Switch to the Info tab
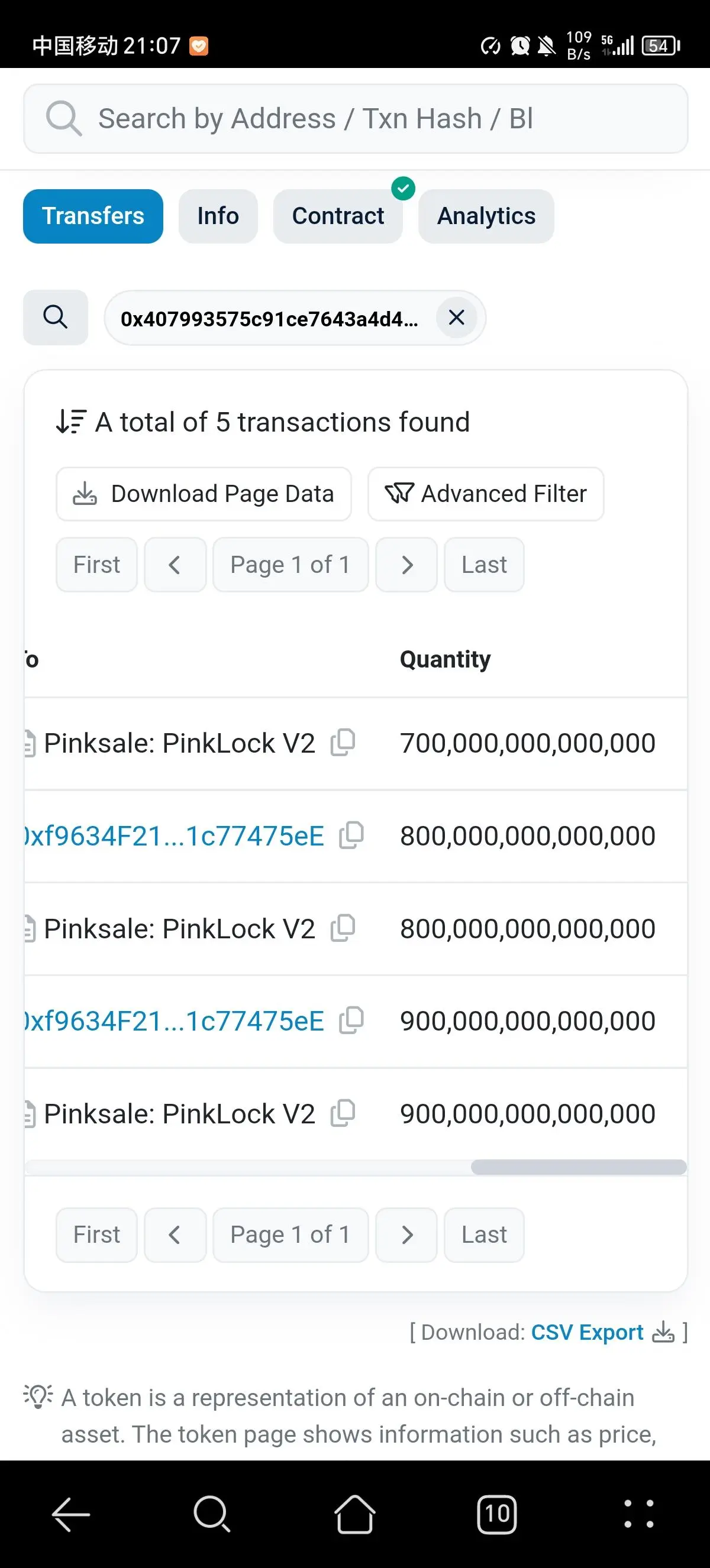 218,216
